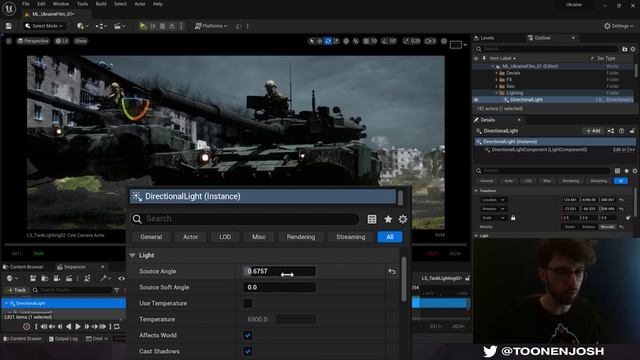Click the Outliner settings gear icon
Screen dimensions: 640x360
tap(633, 49)
